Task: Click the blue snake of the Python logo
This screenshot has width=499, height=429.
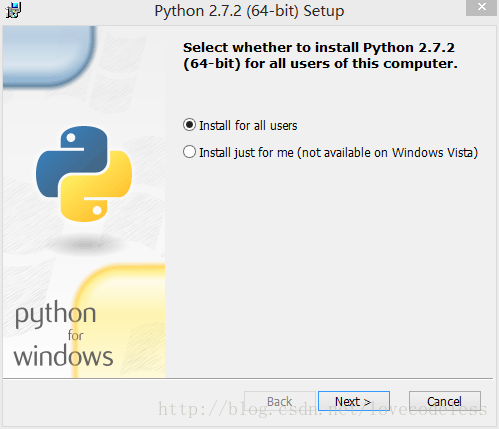Action: coord(72,160)
